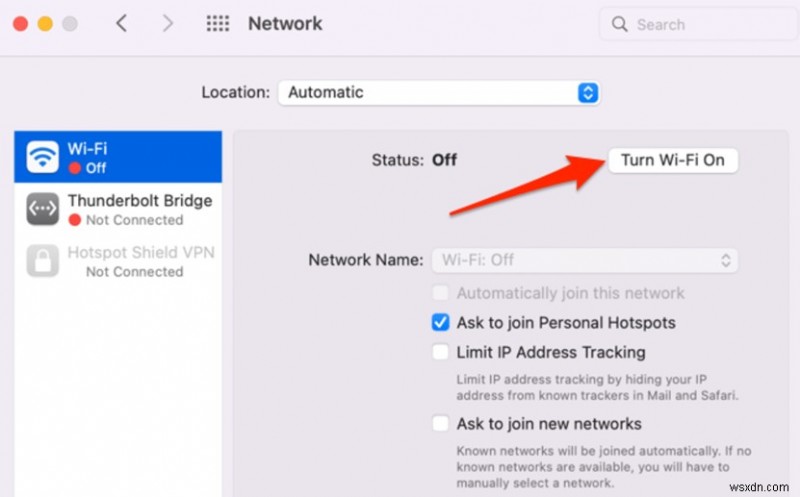
Task: Select Thunderbolt Bridge in the sidebar
Action: (x=118, y=209)
